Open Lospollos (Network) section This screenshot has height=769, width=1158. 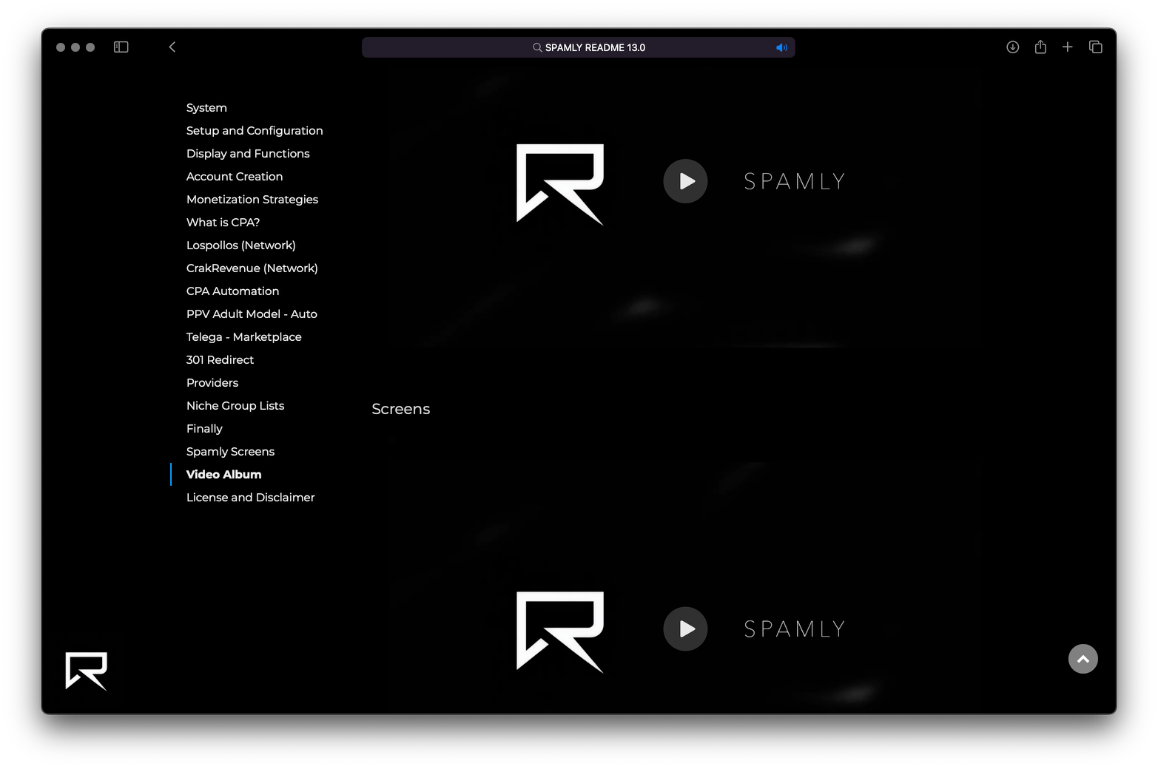tap(241, 245)
